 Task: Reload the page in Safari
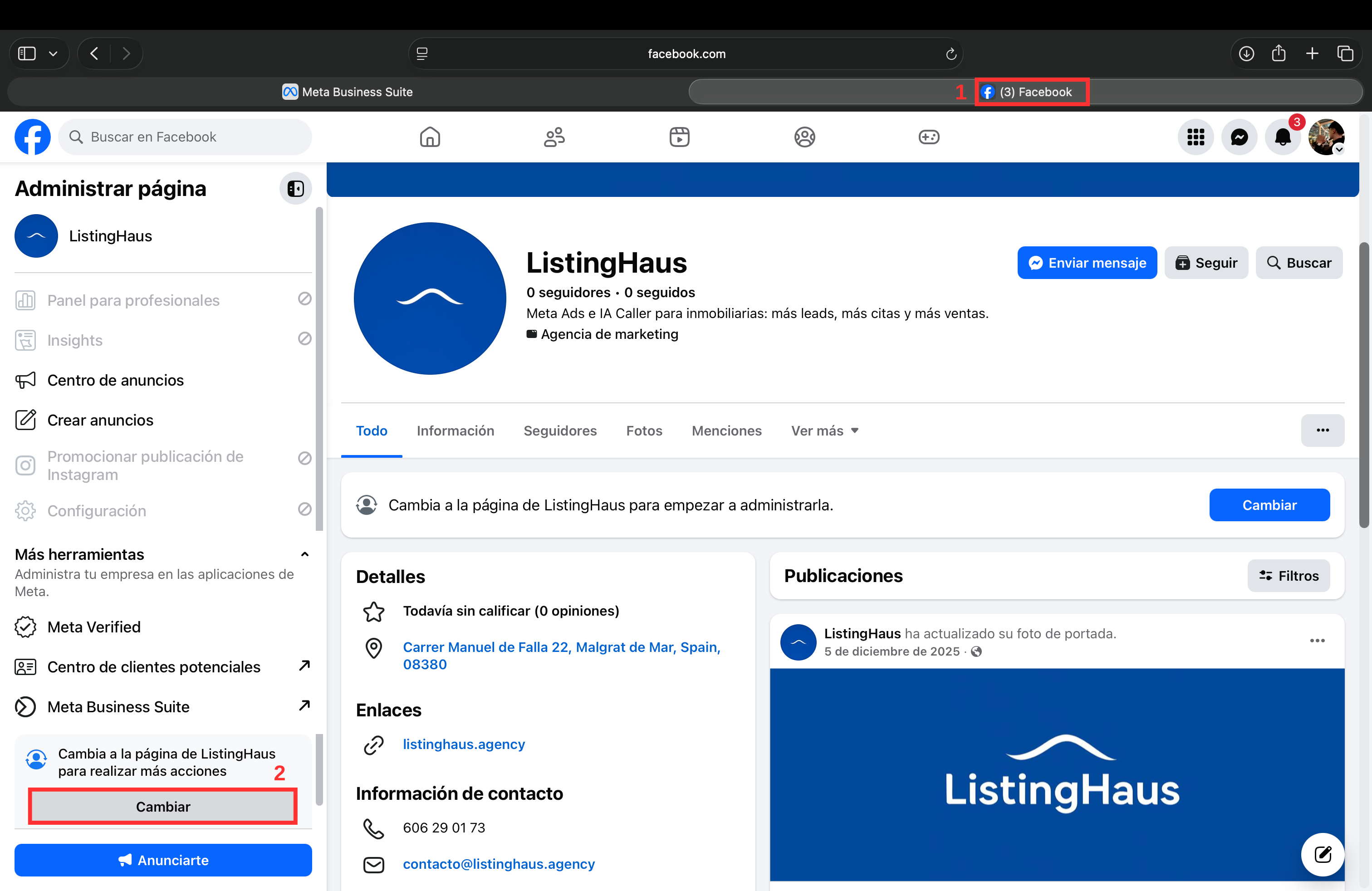(951, 54)
